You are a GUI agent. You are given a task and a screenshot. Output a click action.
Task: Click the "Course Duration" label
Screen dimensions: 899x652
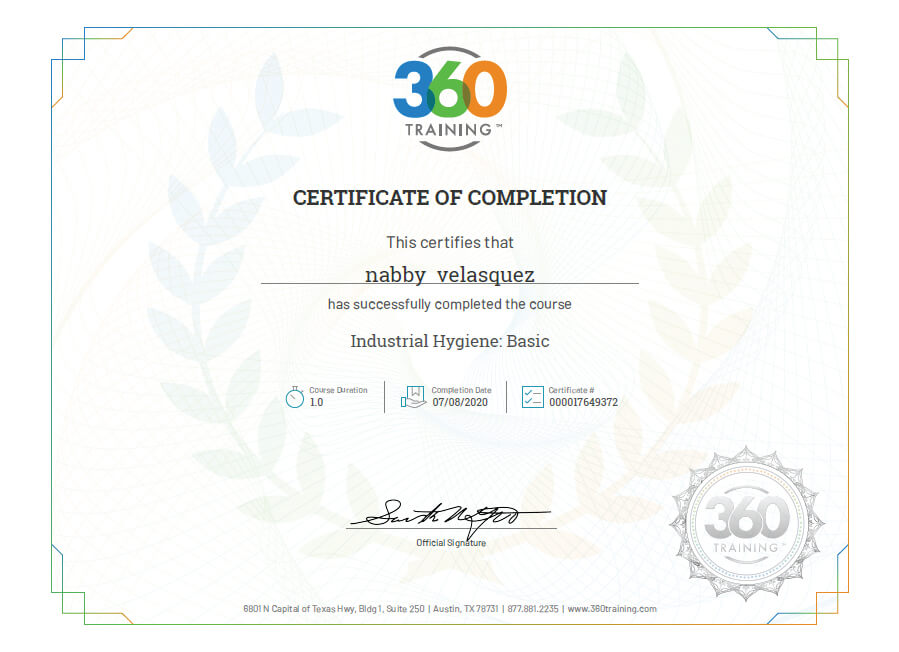[x=338, y=390]
